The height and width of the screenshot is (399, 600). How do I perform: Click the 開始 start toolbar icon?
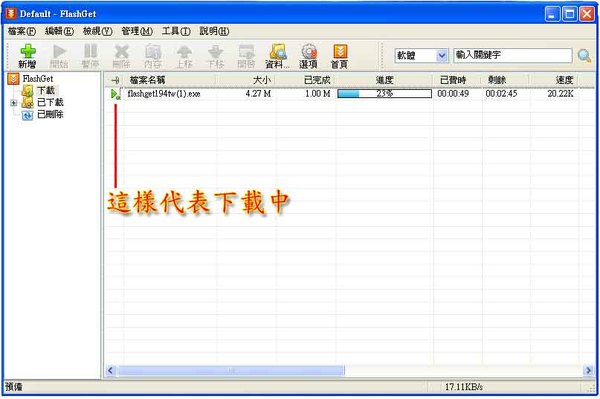(59, 56)
